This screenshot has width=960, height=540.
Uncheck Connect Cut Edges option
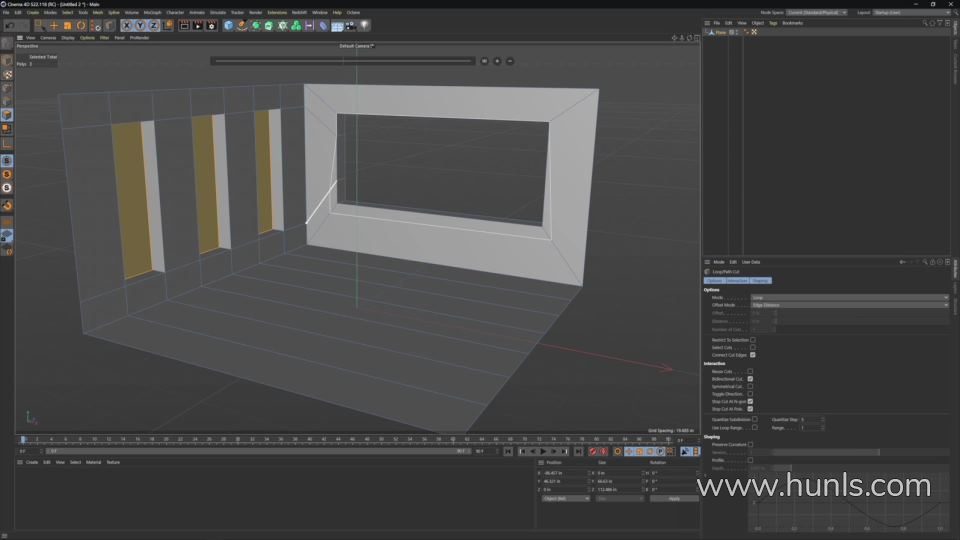tap(752, 354)
